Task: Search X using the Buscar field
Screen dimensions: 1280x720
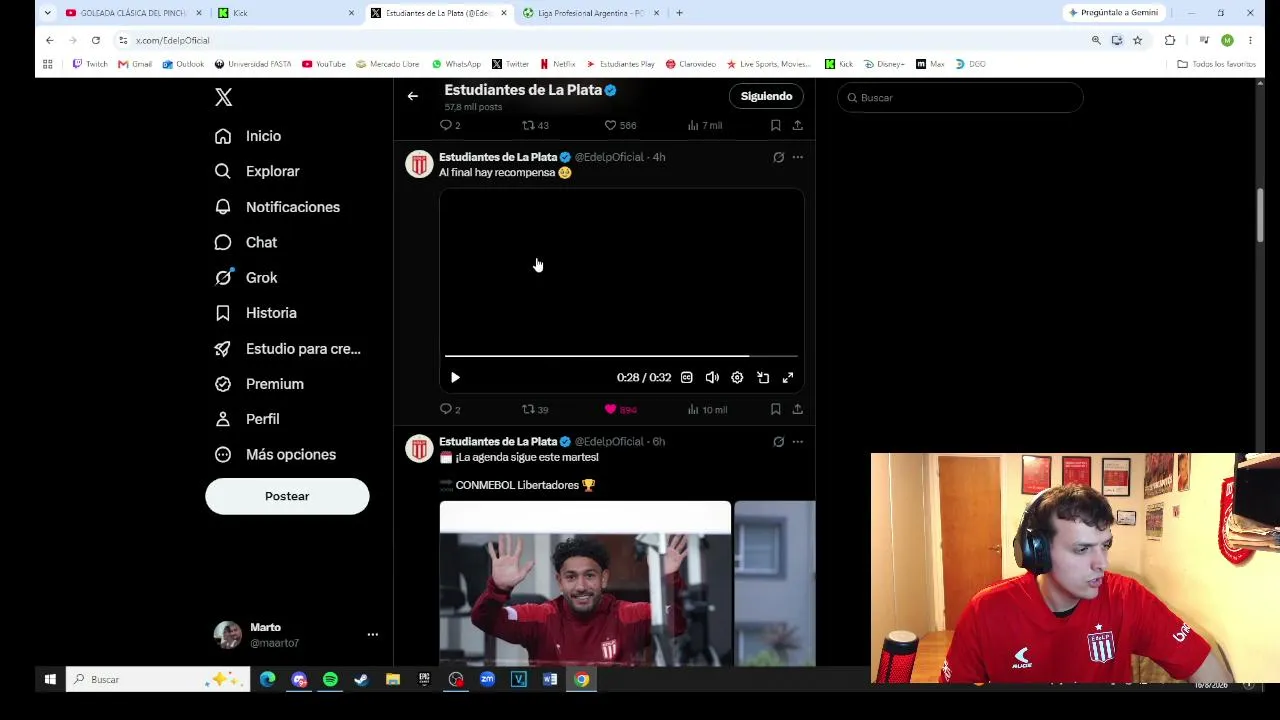Action: 960,97
